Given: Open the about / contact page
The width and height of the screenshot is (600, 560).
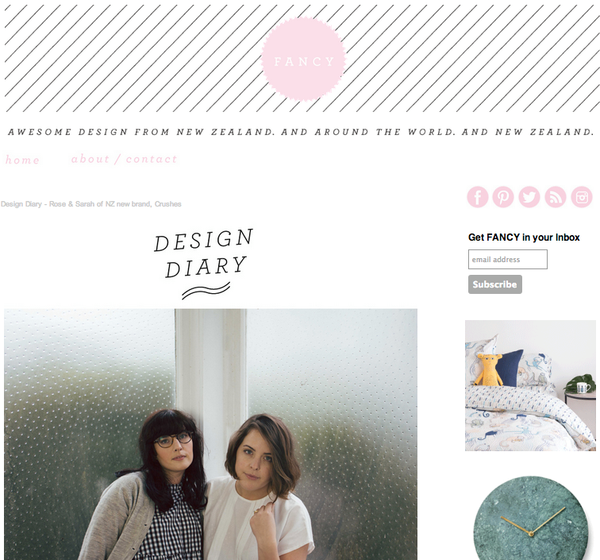Looking at the screenshot, I should point(124,159).
